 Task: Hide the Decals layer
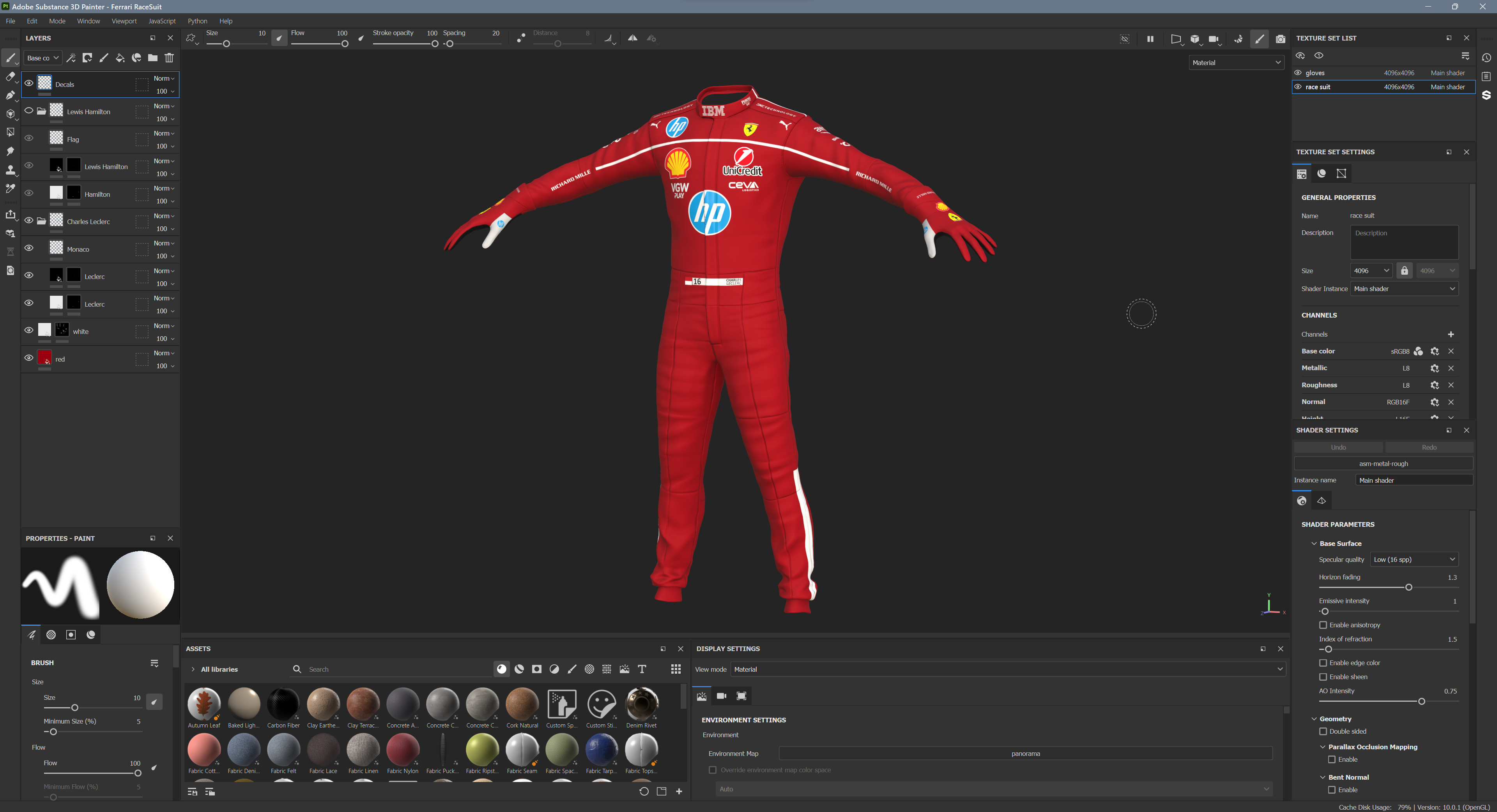(28, 83)
